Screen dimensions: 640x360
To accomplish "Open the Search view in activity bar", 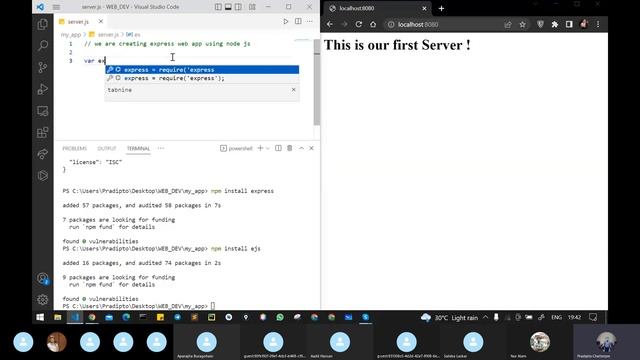I will pos(42,45).
